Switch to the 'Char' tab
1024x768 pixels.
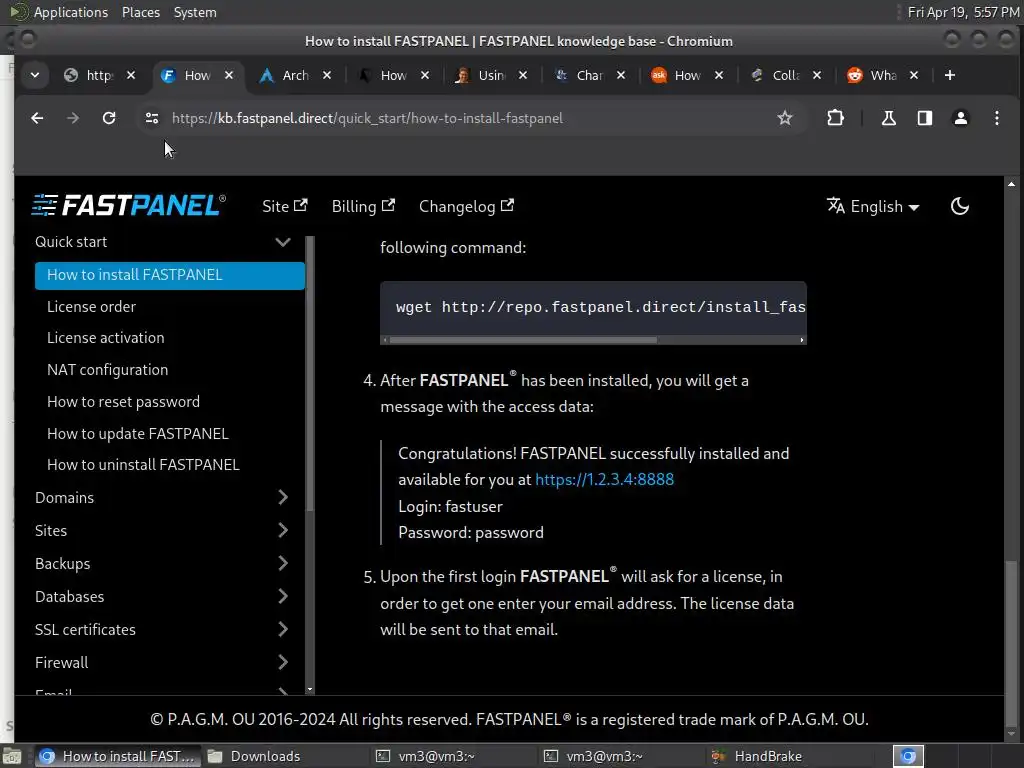tap(579, 75)
